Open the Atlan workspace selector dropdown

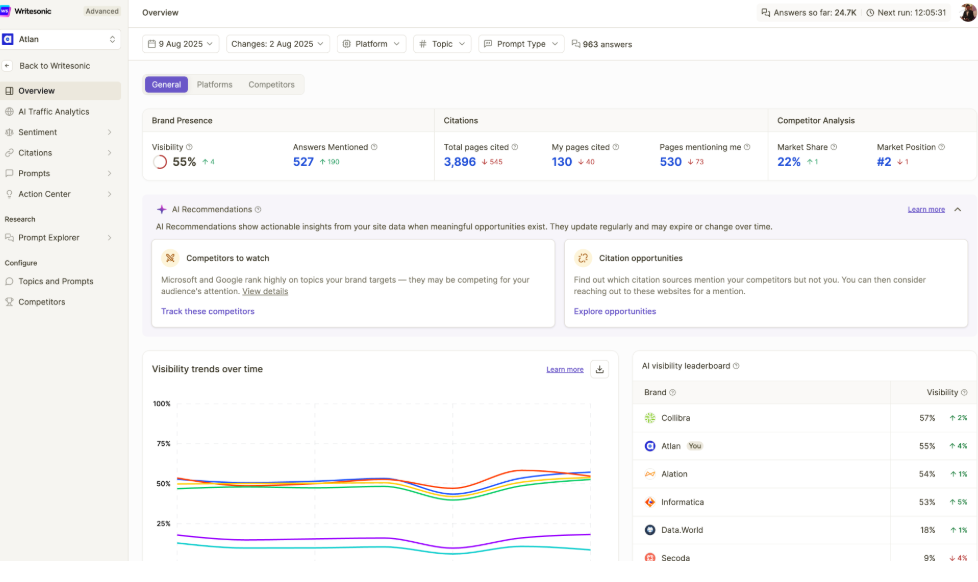click(x=61, y=39)
